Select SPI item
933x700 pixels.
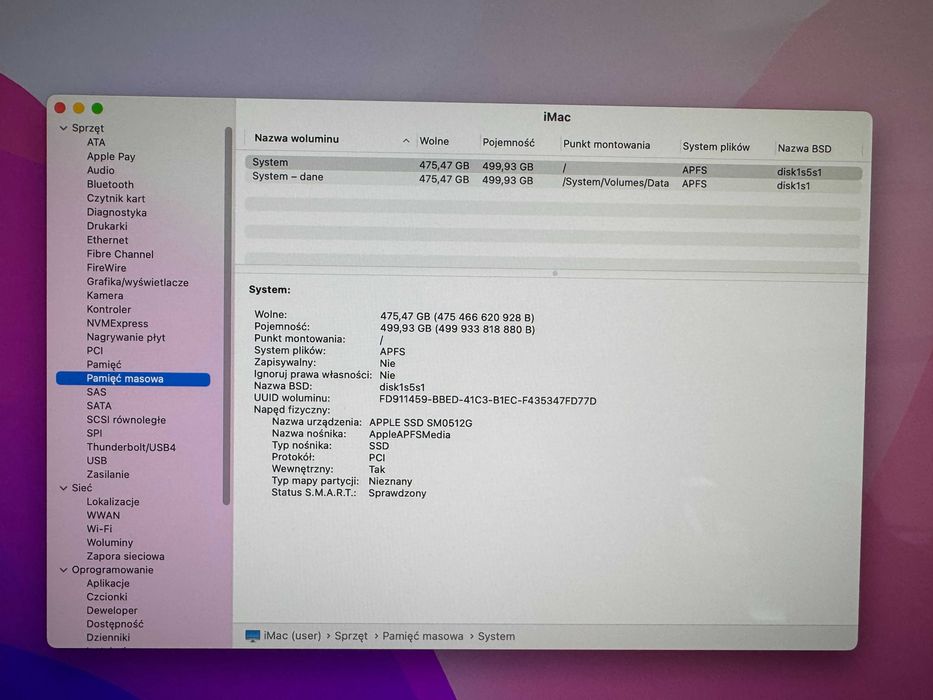pyautogui.click(x=94, y=433)
